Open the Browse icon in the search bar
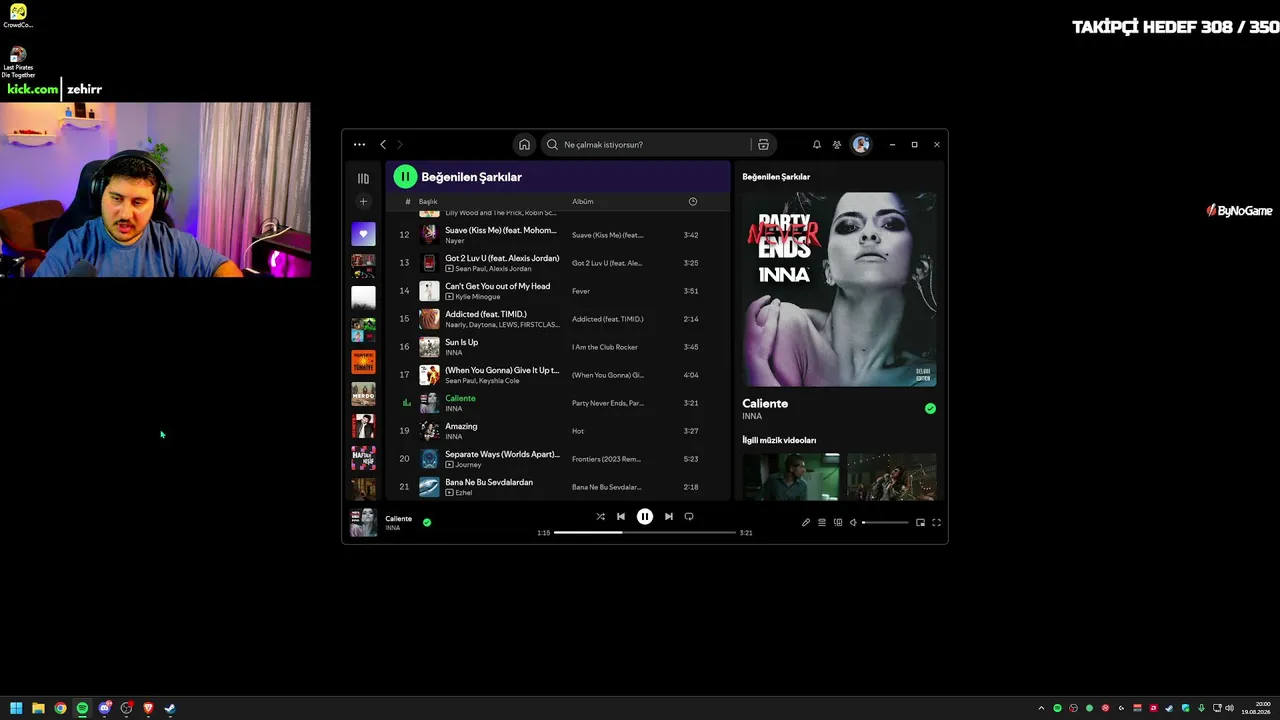Viewport: 1280px width, 720px height. (x=763, y=145)
